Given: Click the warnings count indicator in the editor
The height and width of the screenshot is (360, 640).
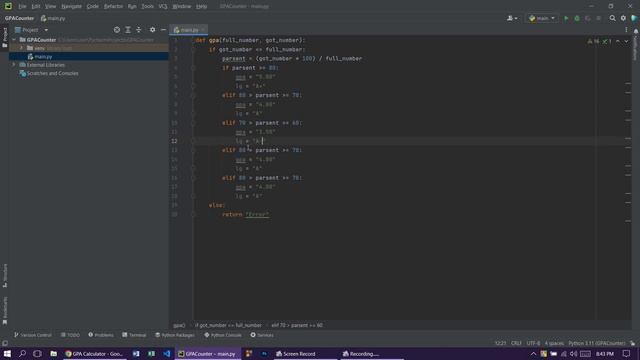Looking at the screenshot, I should pos(593,42).
